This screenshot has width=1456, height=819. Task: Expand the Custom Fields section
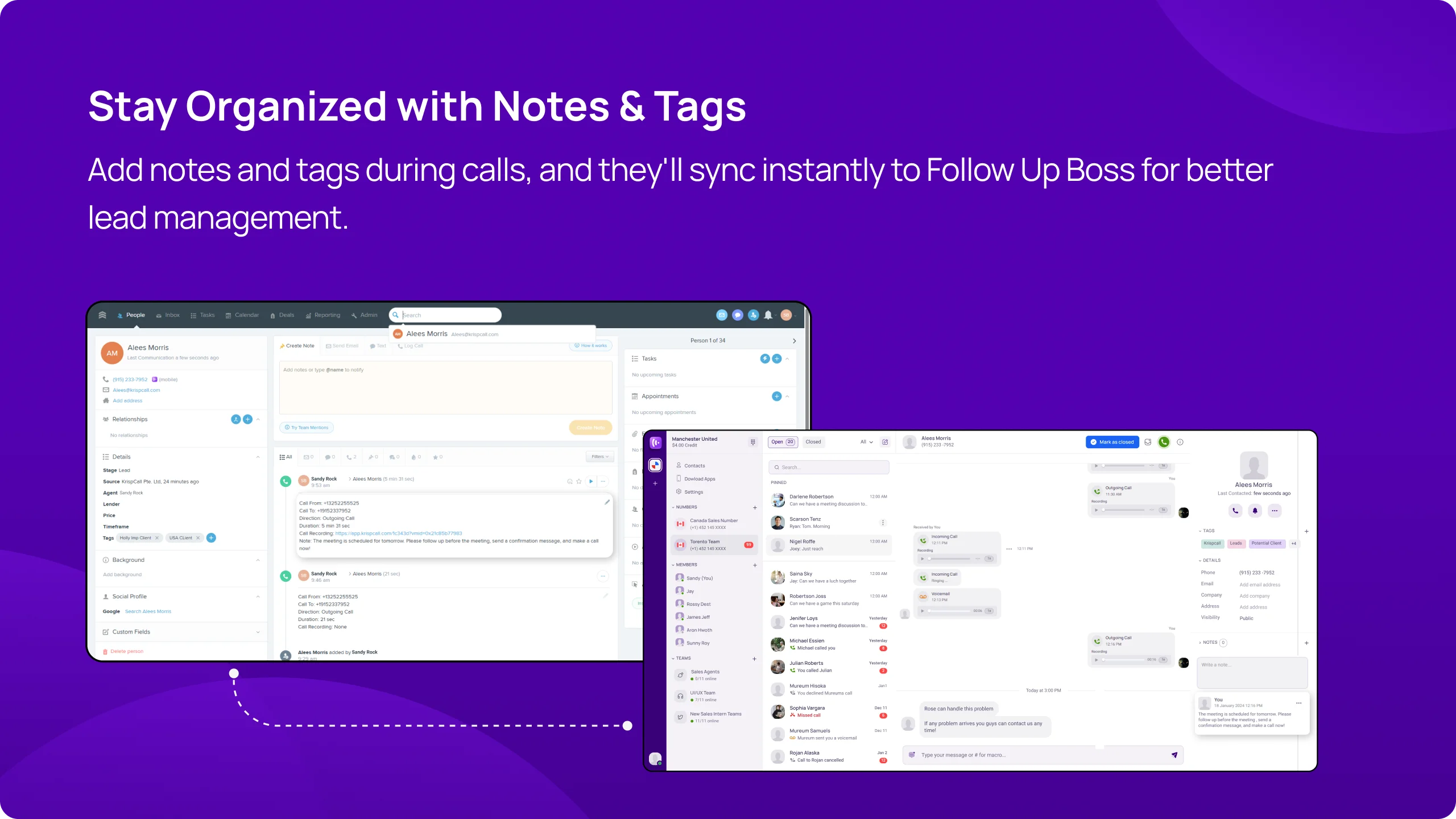tap(258, 632)
